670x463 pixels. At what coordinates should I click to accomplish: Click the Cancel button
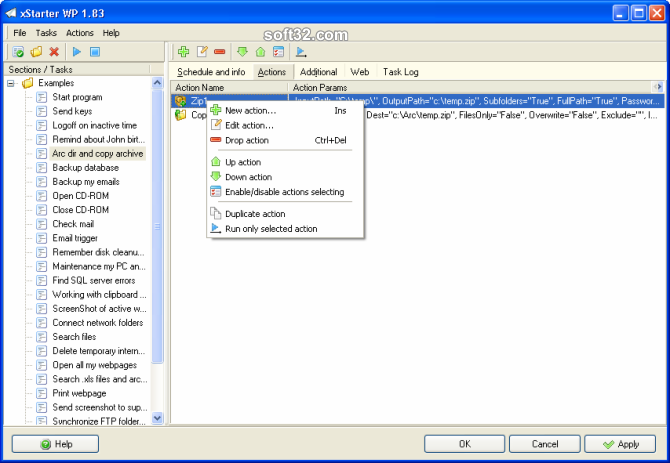pyautogui.click(x=545, y=444)
